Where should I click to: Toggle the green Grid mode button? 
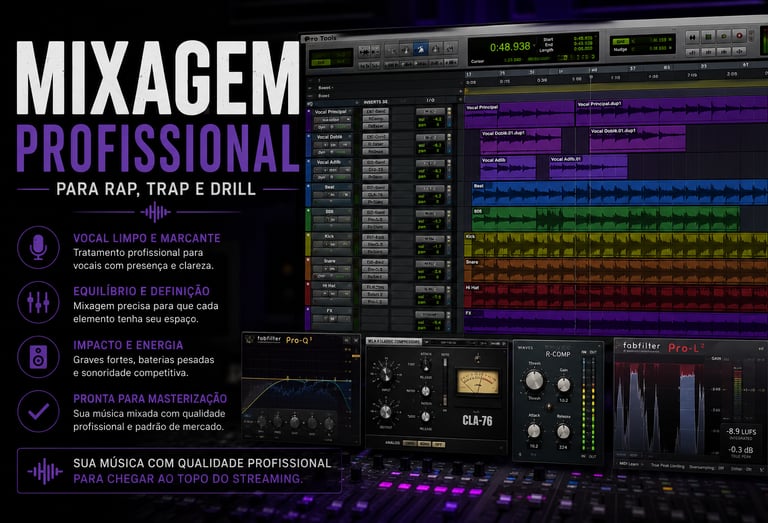621,42
